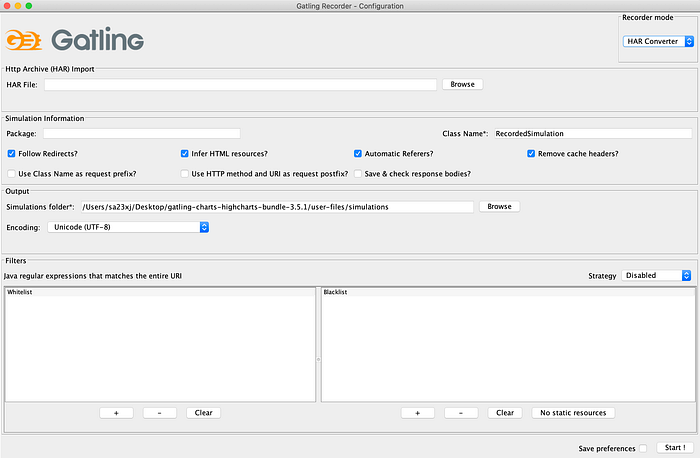Enable Save & check response bodies

click(x=358, y=174)
